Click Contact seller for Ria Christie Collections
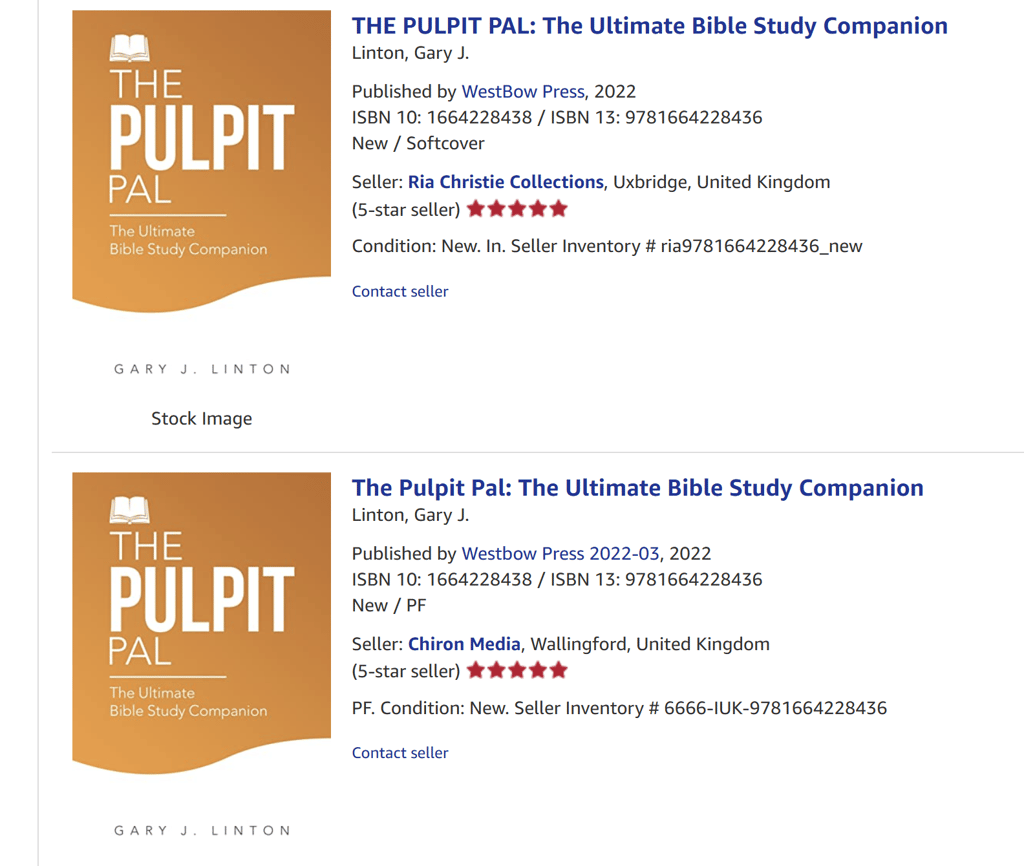The image size is (1024, 866). coord(400,291)
